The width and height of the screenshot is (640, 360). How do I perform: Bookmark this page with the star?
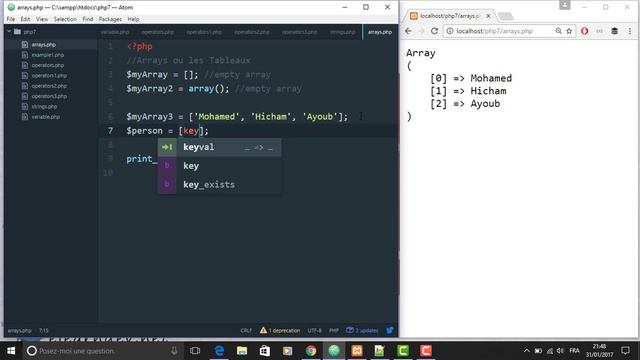pos(569,31)
